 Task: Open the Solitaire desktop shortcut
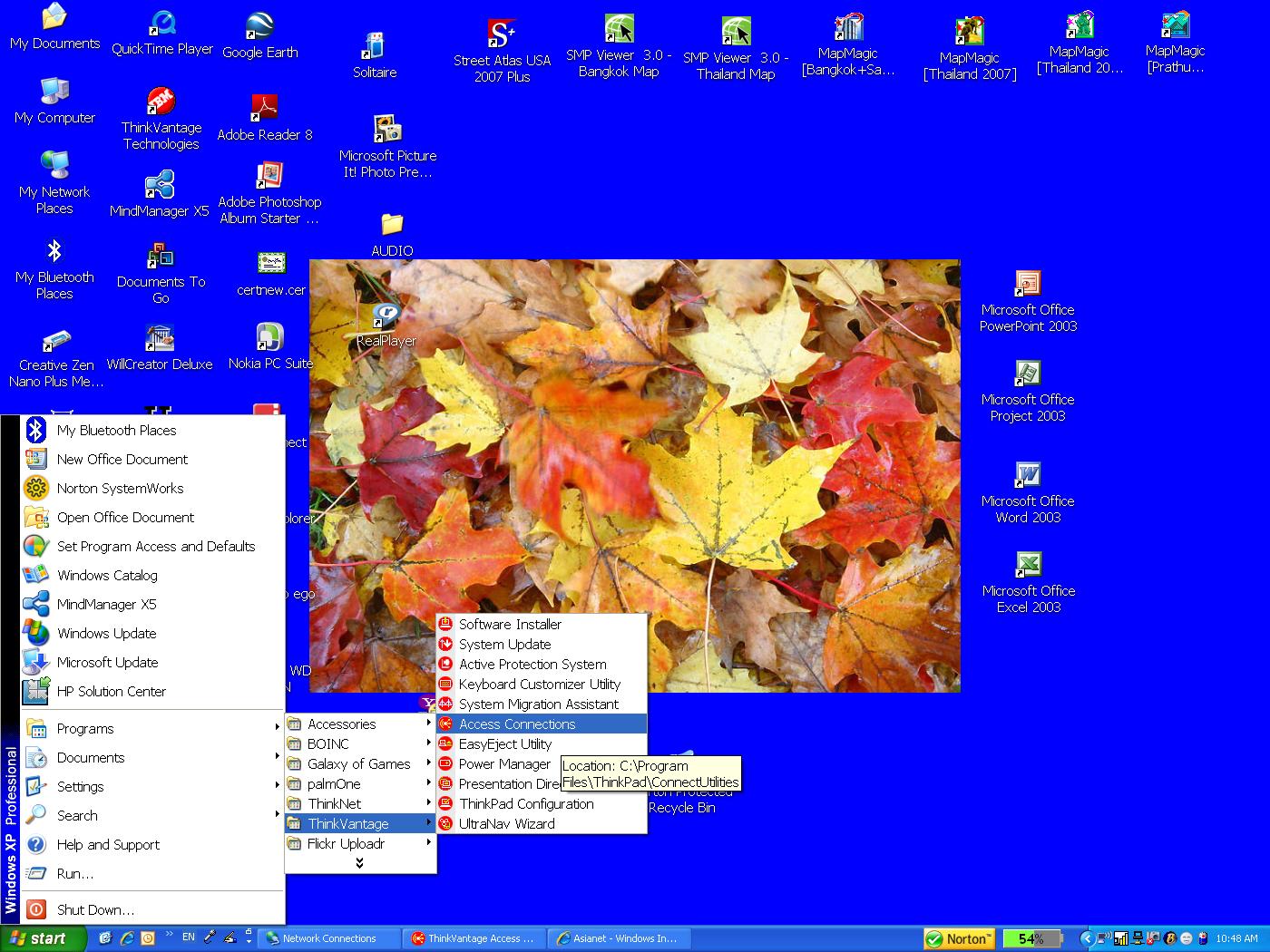coord(375,55)
